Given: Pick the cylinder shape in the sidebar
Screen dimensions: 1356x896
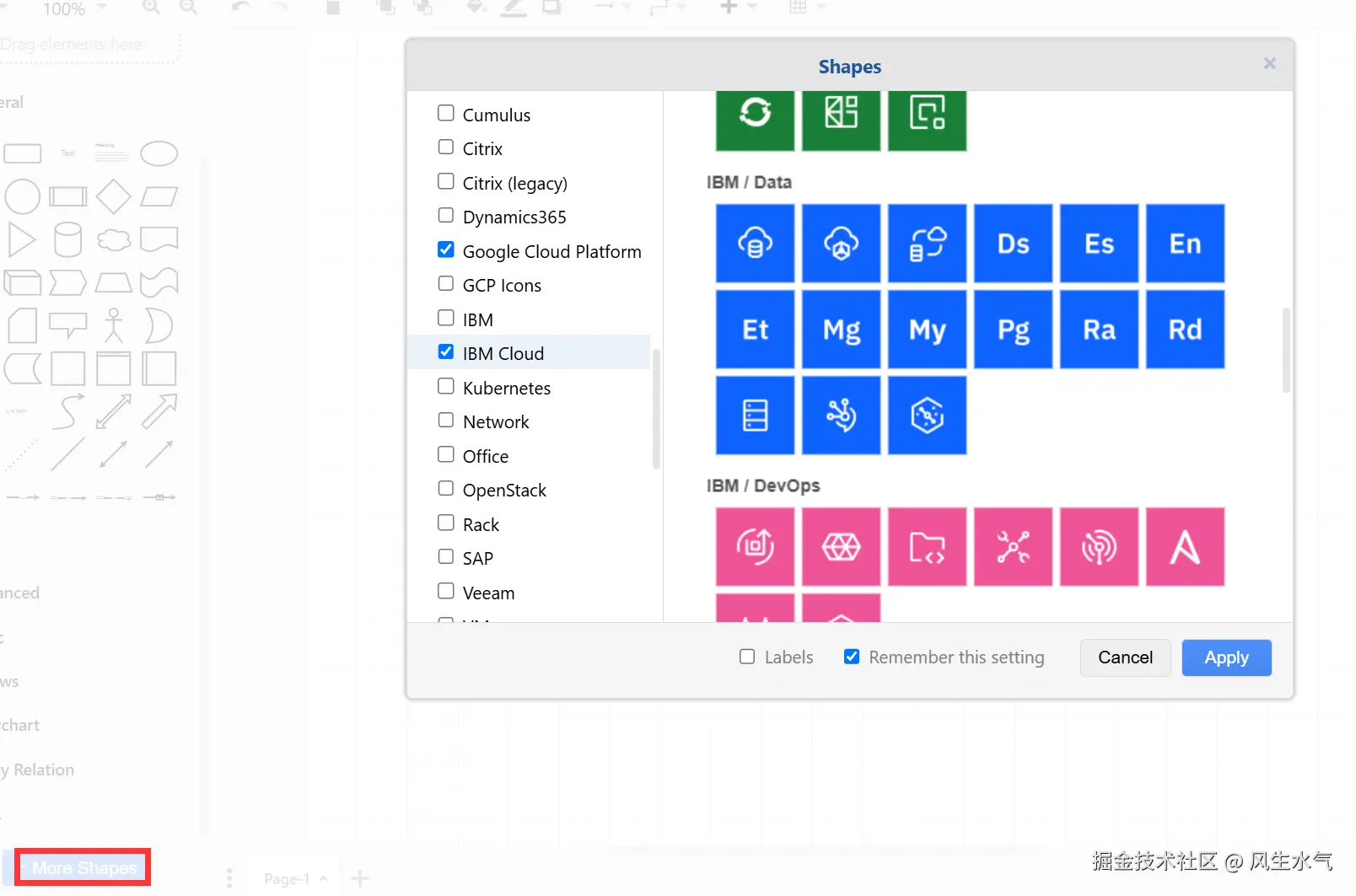Looking at the screenshot, I should click(x=67, y=239).
